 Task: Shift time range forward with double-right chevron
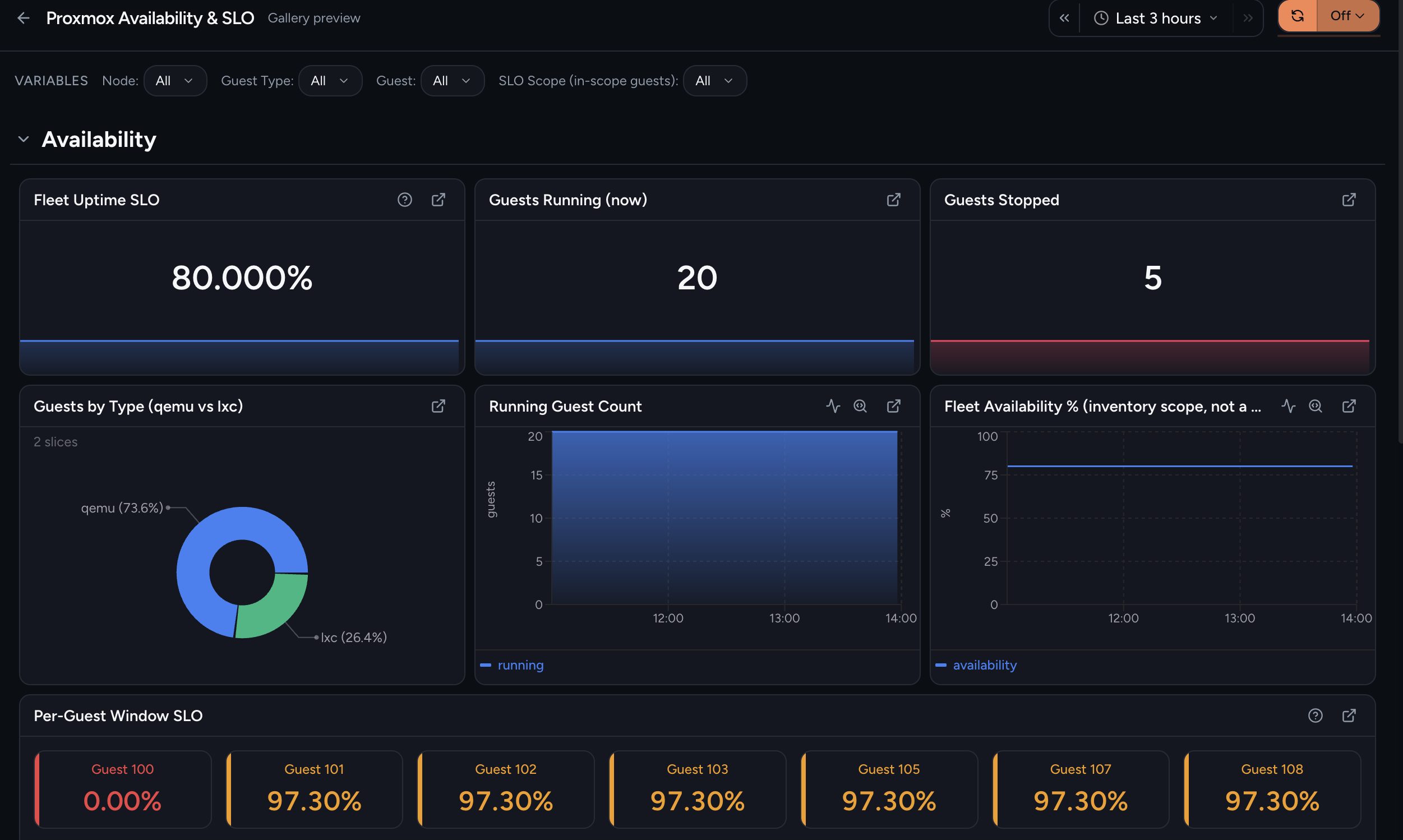pyautogui.click(x=1248, y=18)
